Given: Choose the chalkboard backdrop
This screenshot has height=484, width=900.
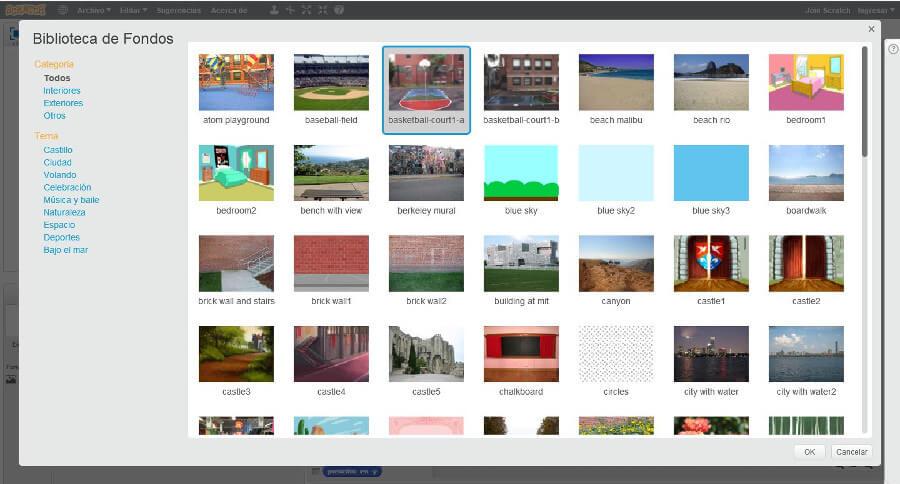Looking at the screenshot, I should 521,354.
